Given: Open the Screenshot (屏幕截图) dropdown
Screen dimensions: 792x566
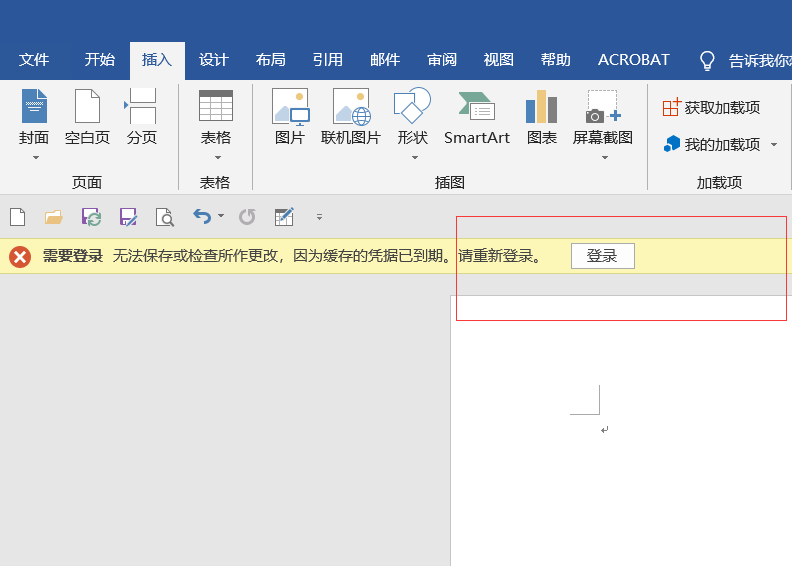Looking at the screenshot, I should point(603,157).
